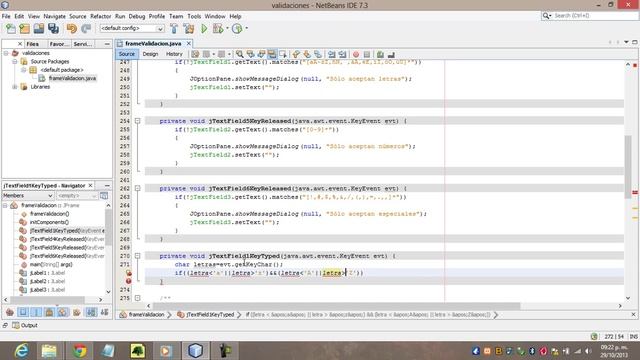Click the editor Find Selection magnifier icon
The height and width of the screenshot is (360, 640).
coord(240,54)
